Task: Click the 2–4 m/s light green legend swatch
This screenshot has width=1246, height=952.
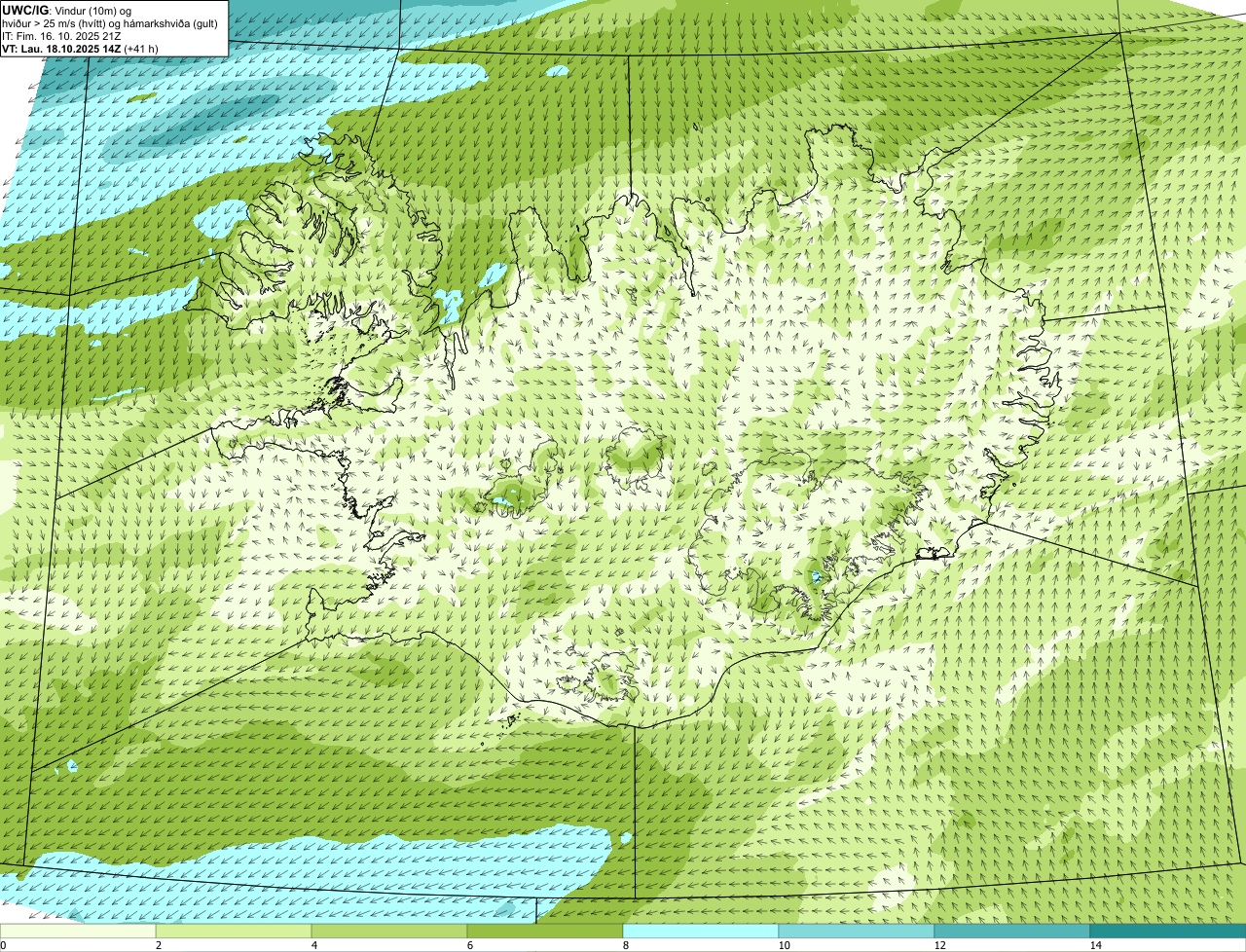Action: (x=234, y=932)
